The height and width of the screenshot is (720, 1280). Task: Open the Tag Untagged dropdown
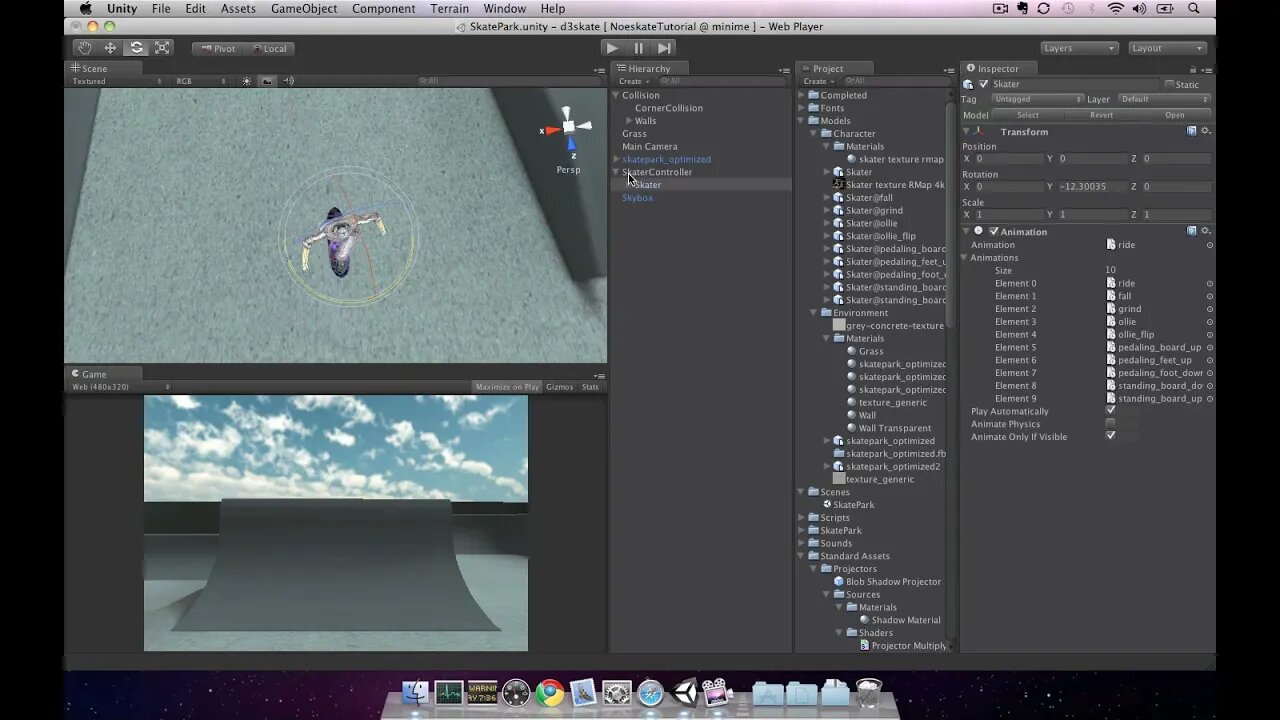pos(1037,99)
